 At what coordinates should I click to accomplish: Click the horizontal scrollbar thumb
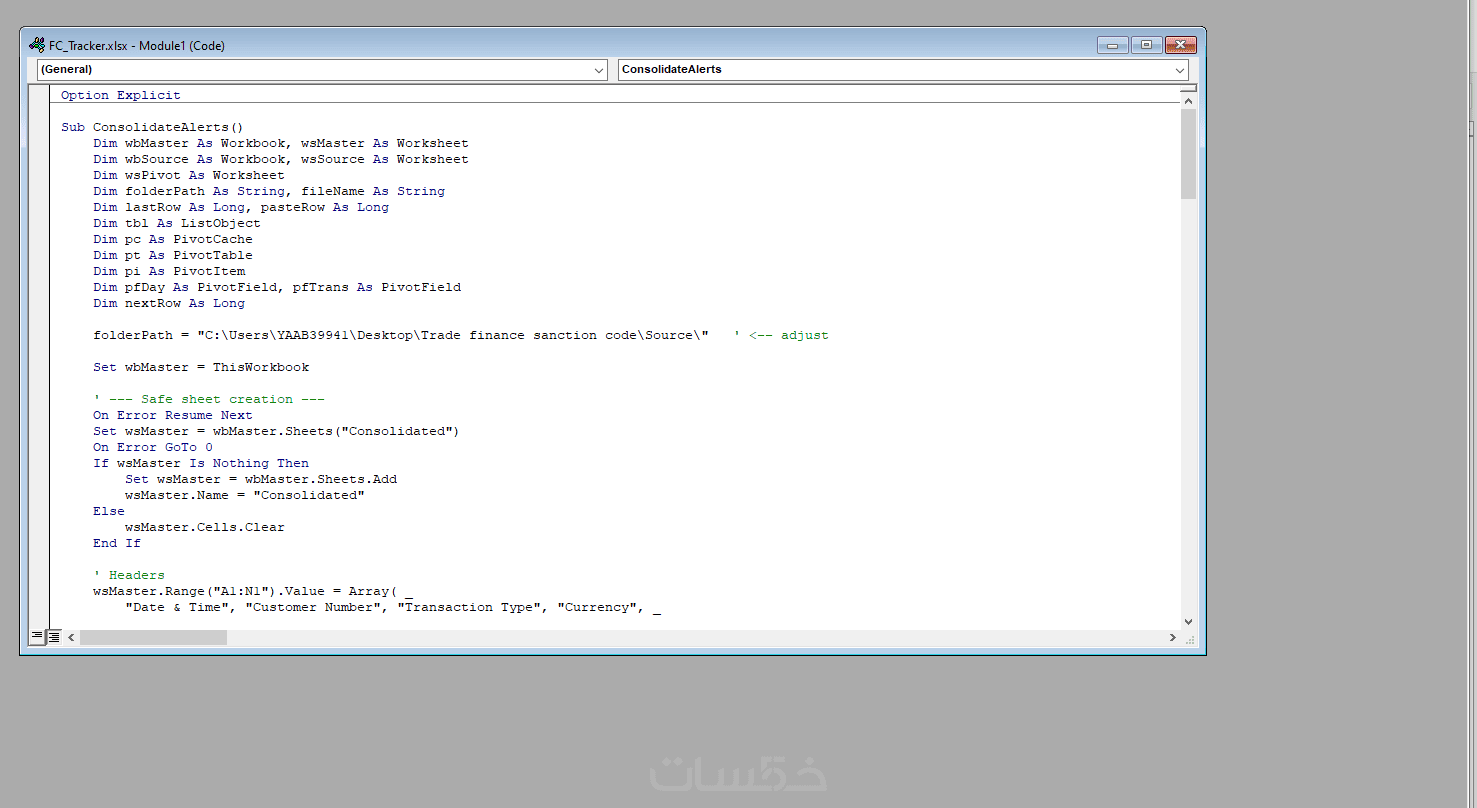pos(153,637)
